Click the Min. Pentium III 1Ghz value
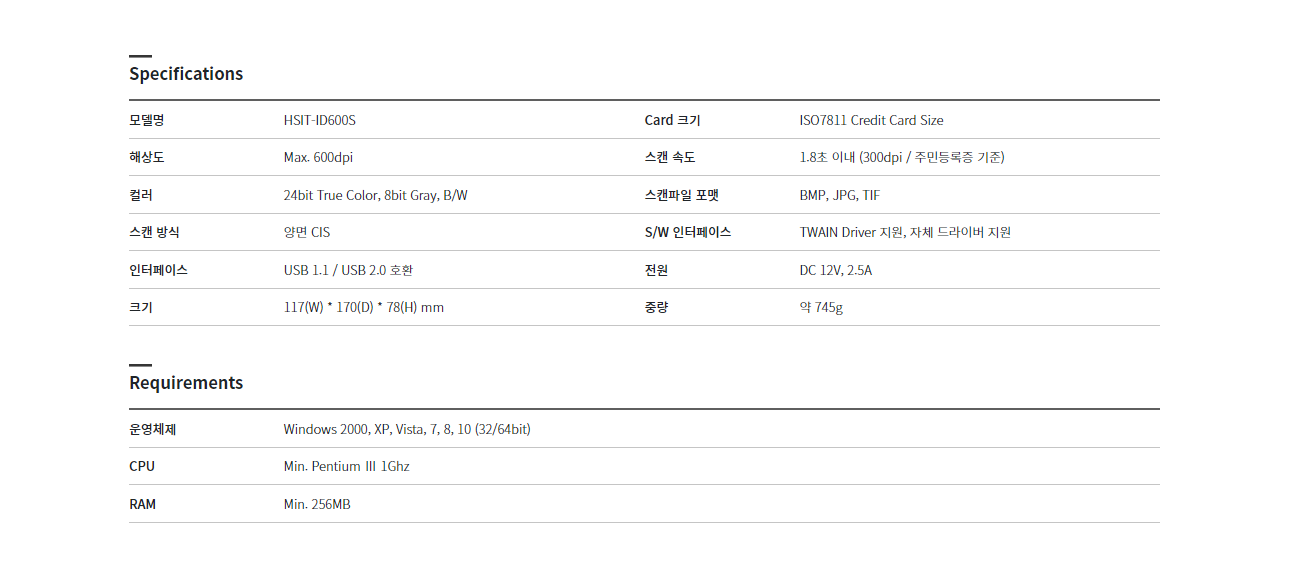 [x=347, y=467]
